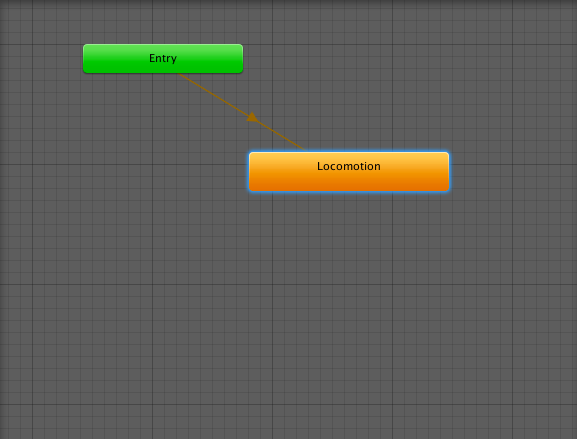
Task: Click the right end of the Entry node
Action: (x=238, y=59)
